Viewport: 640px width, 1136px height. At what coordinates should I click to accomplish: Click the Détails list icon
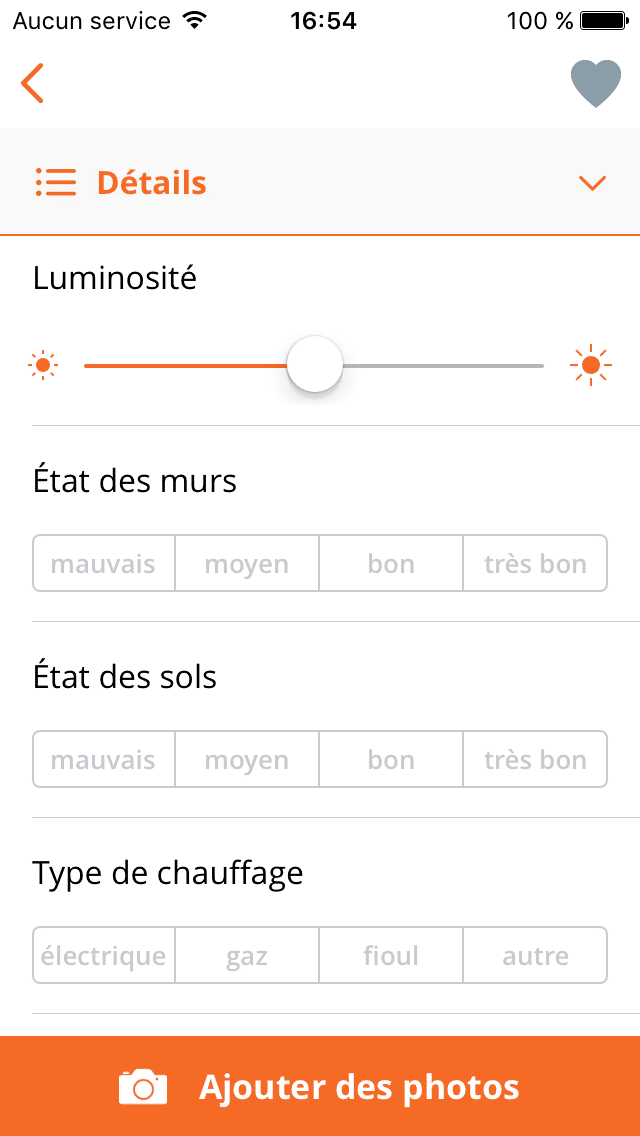(x=55, y=183)
